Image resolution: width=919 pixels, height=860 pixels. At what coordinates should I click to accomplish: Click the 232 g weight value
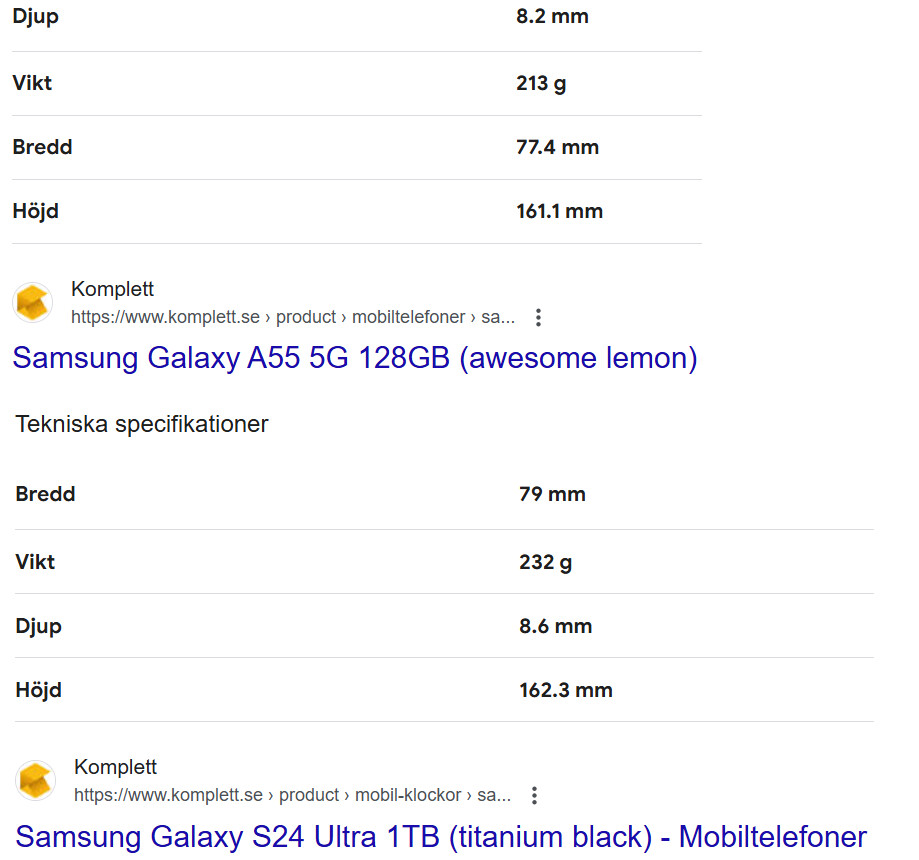(545, 562)
